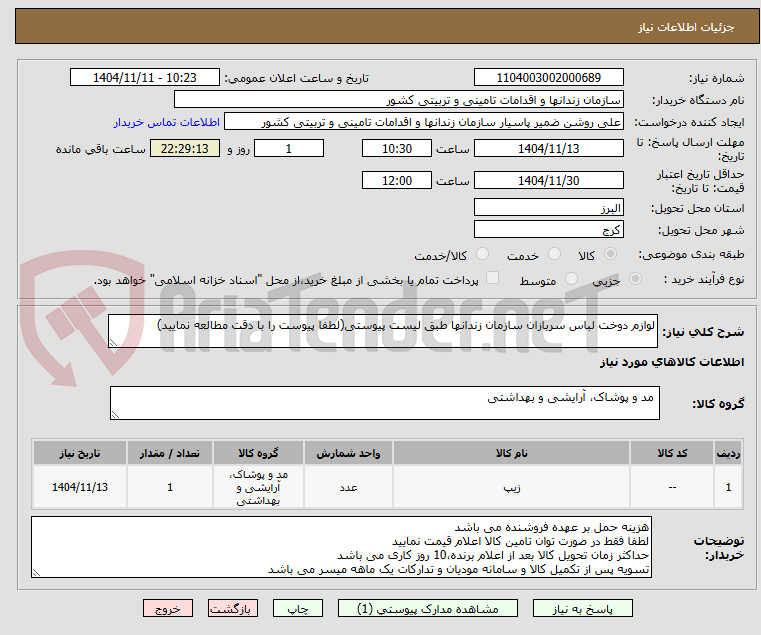Click the validity time 12:00 field
This screenshot has width=761, height=635.
pyautogui.click(x=397, y=181)
